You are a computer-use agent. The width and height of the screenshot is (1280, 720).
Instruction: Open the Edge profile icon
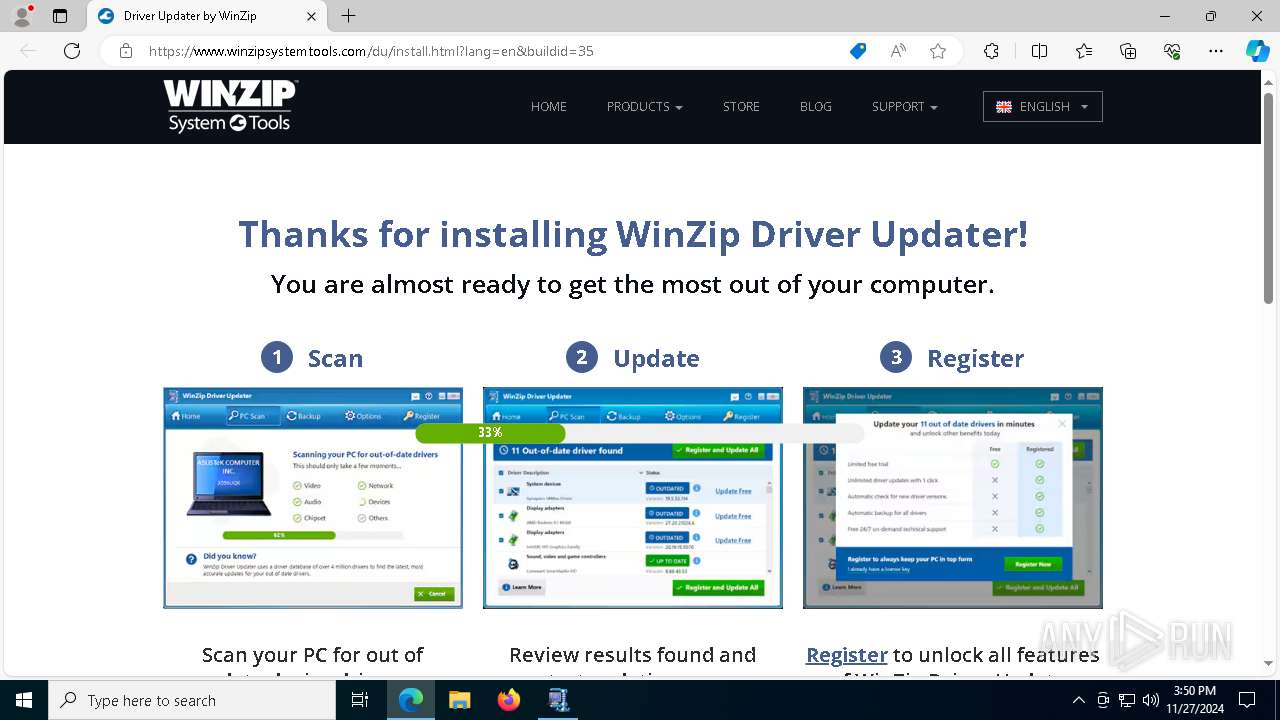coord(22,16)
